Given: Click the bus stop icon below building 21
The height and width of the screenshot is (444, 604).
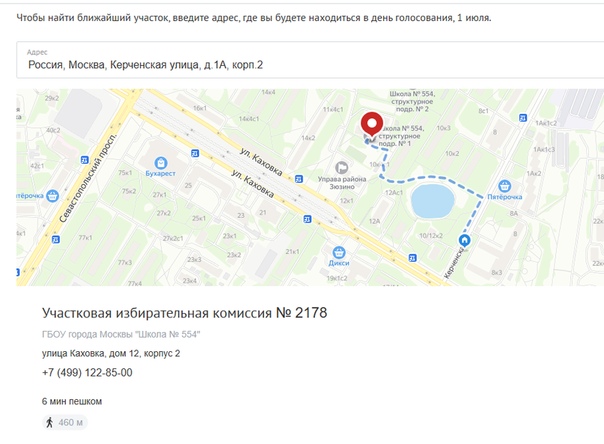Looking at the screenshot, I should click(307, 219).
